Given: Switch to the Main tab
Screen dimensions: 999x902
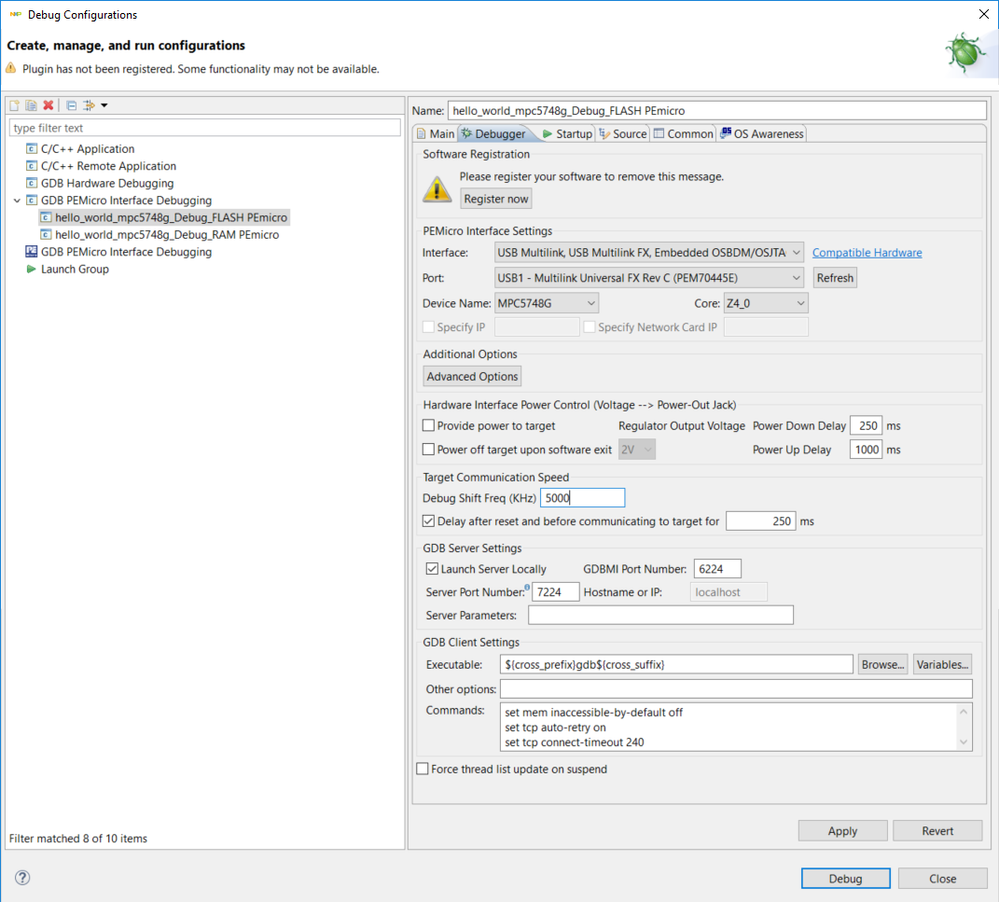Looking at the screenshot, I should pyautogui.click(x=436, y=134).
